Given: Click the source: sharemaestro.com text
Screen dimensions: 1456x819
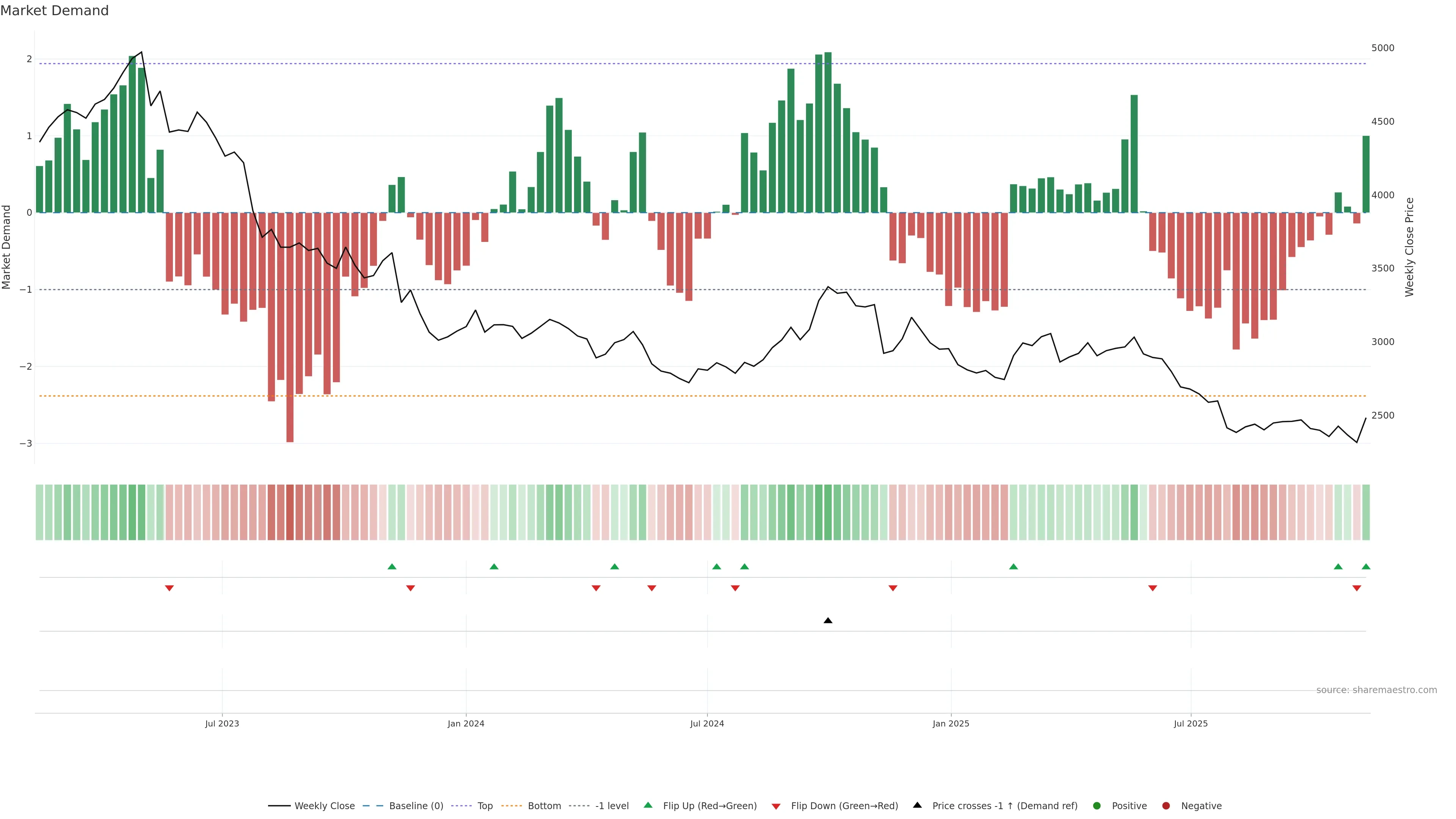Looking at the screenshot, I should coord(1376,690).
